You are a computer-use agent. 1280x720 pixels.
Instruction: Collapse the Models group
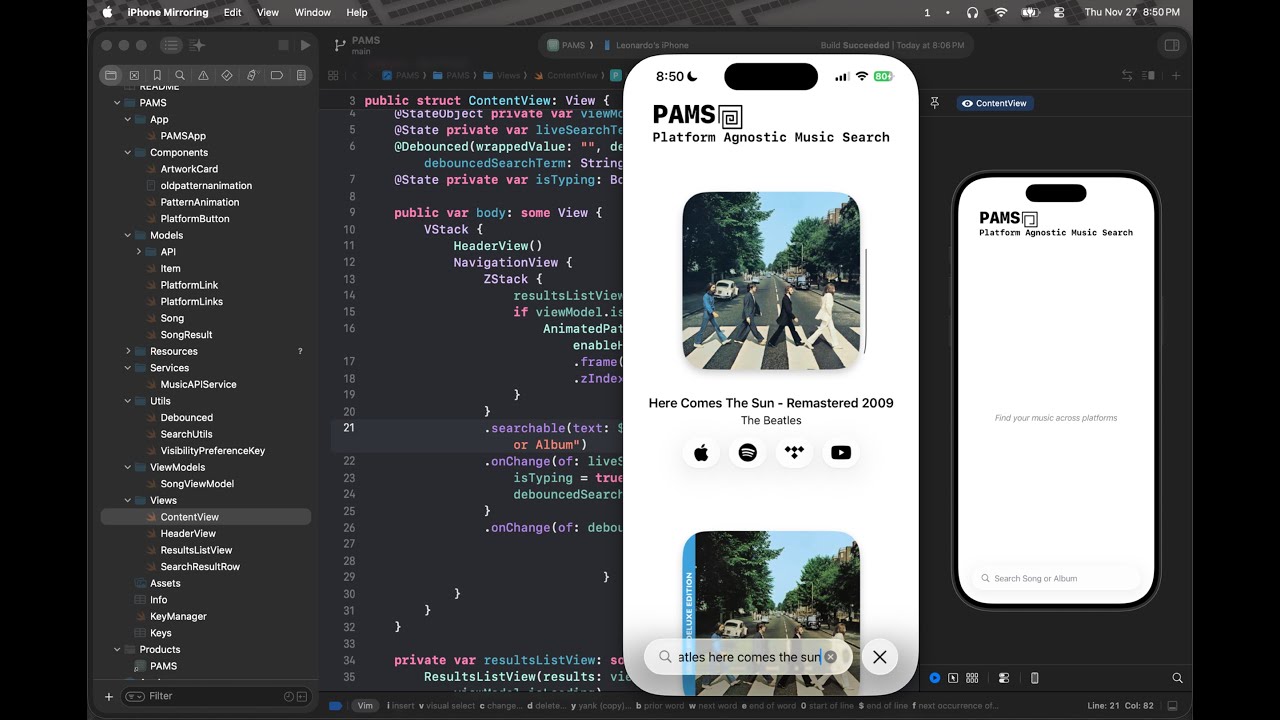coord(128,236)
